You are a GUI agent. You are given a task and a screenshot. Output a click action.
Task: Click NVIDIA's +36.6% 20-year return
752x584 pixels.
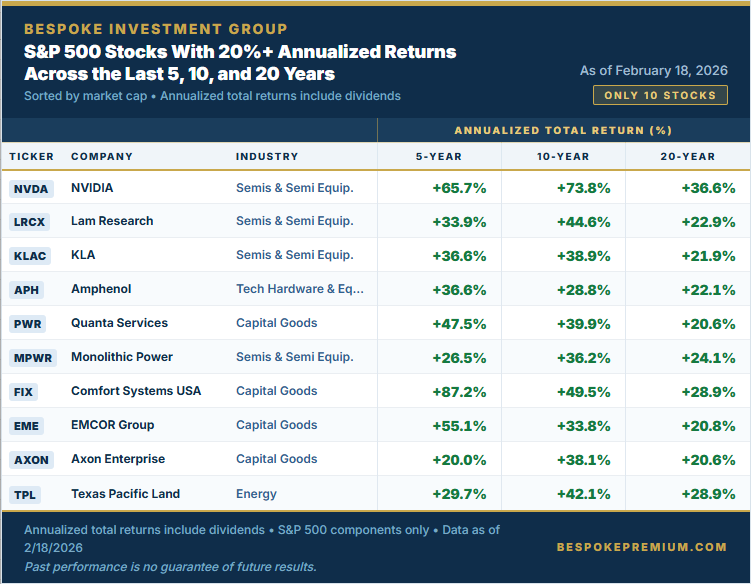708,188
